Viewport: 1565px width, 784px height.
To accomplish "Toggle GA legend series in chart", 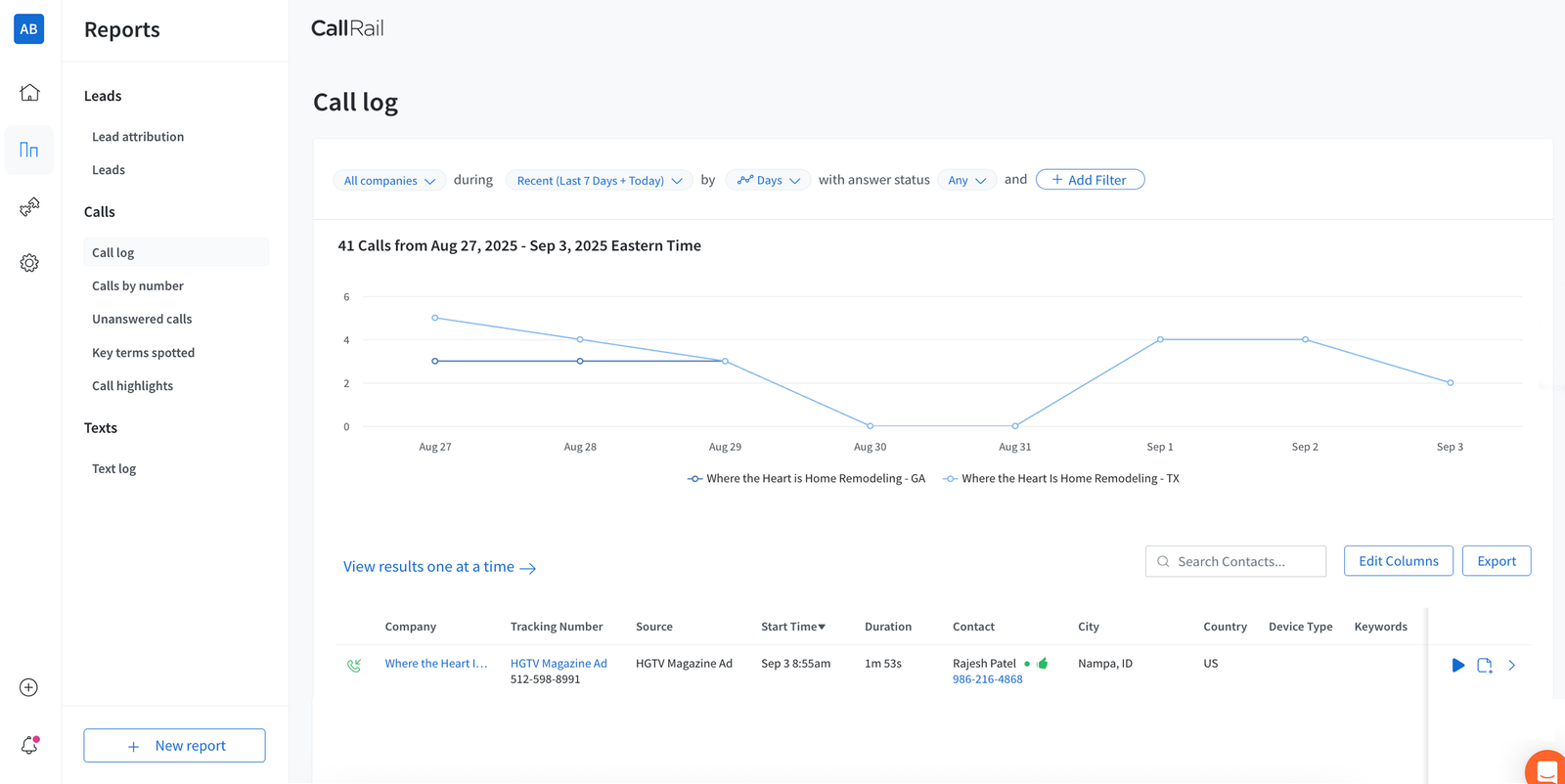I will click(x=806, y=479).
